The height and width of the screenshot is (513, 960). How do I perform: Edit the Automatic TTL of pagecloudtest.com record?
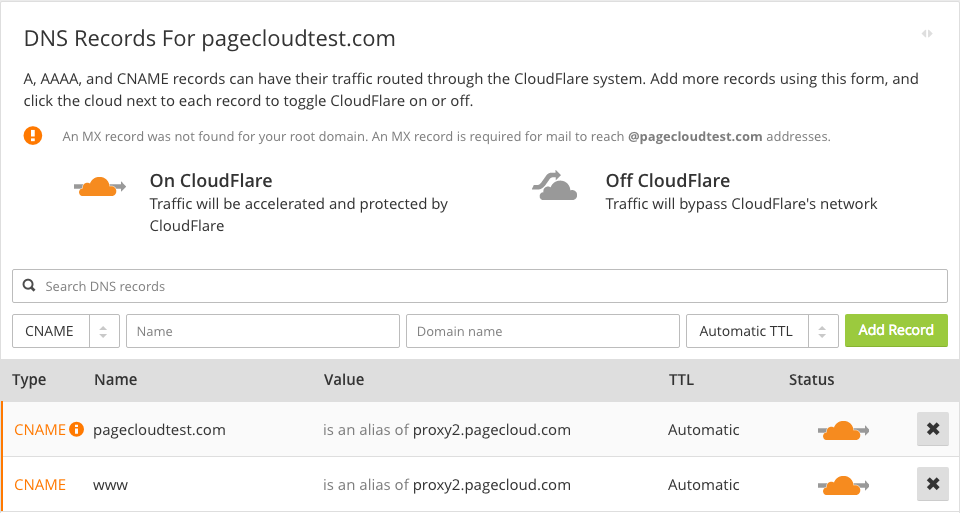click(704, 430)
